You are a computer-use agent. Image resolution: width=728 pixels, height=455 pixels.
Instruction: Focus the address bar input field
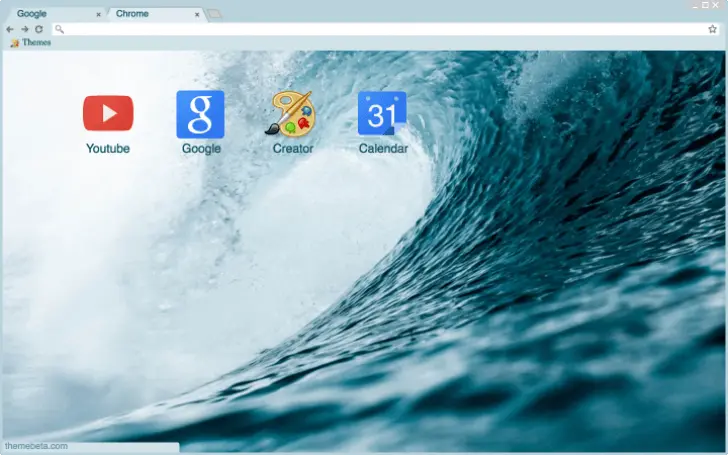pyautogui.click(x=380, y=29)
